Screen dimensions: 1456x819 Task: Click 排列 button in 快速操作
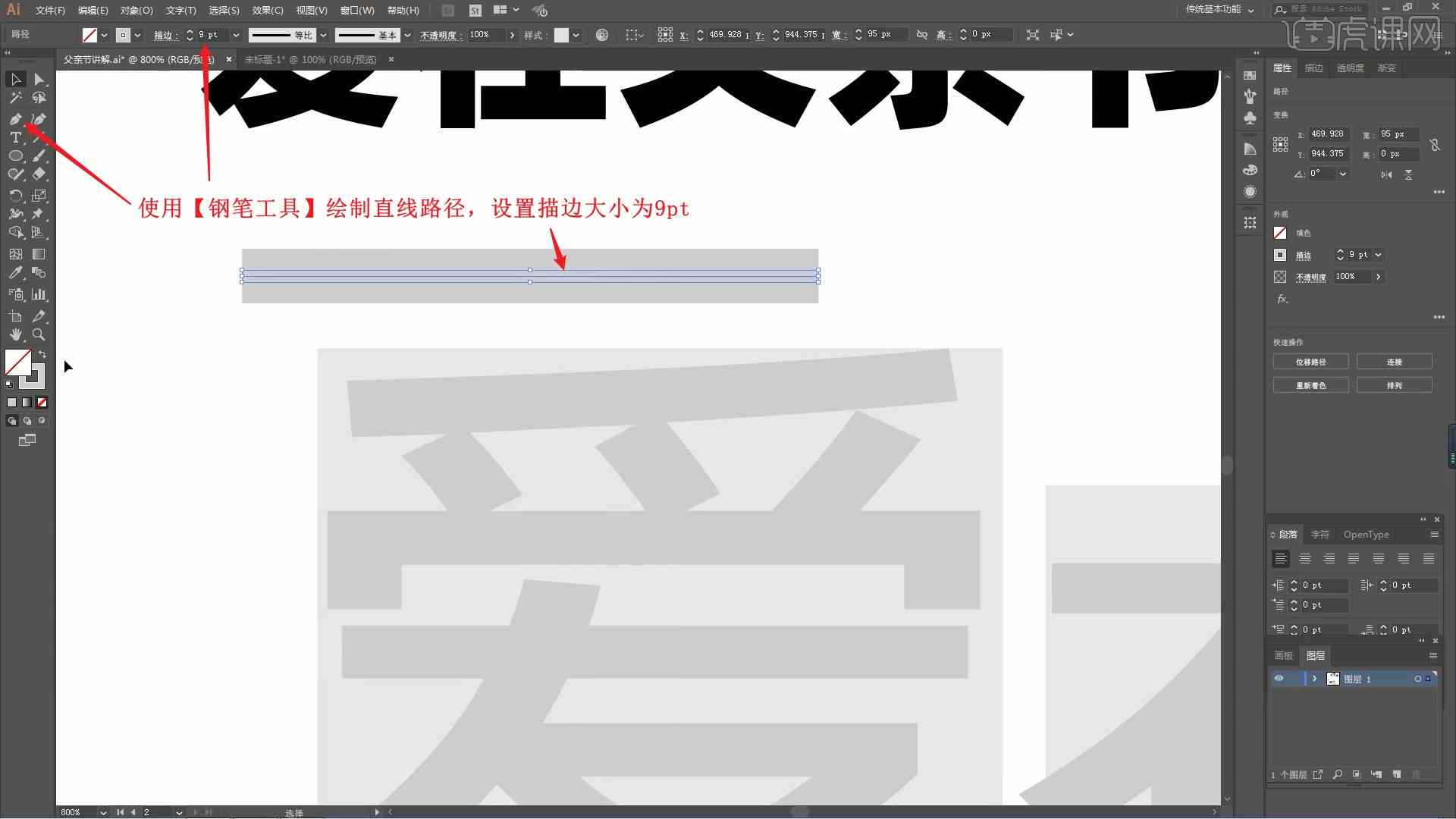pos(1394,385)
